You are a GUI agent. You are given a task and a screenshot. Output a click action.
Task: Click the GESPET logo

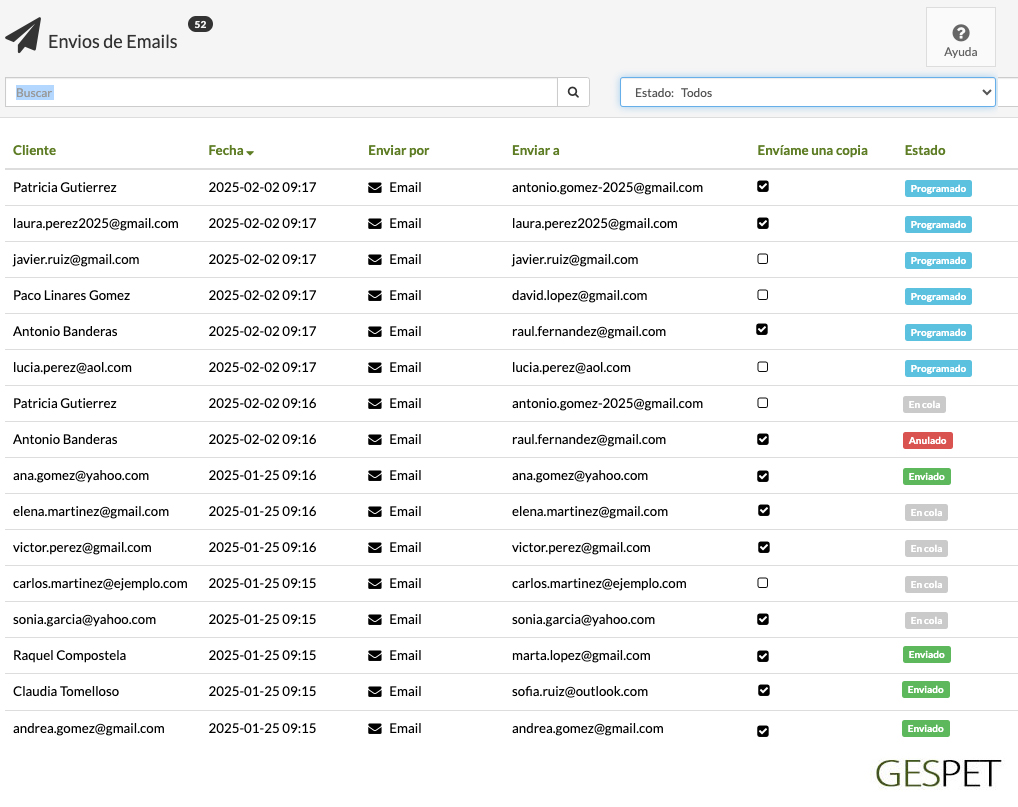tap(937, 773)
